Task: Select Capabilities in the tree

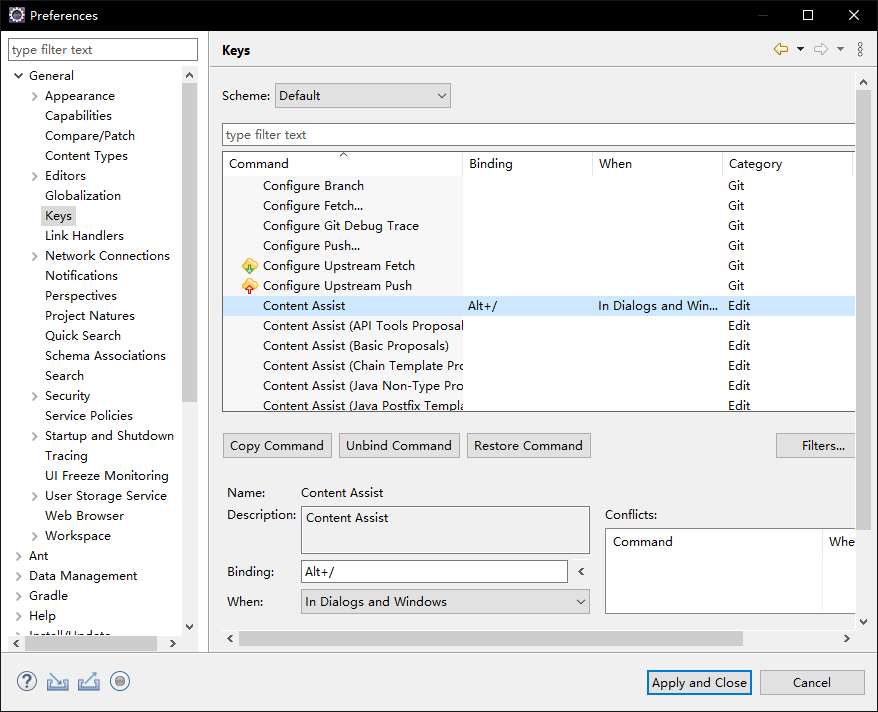Action: [x=78, y=116]
